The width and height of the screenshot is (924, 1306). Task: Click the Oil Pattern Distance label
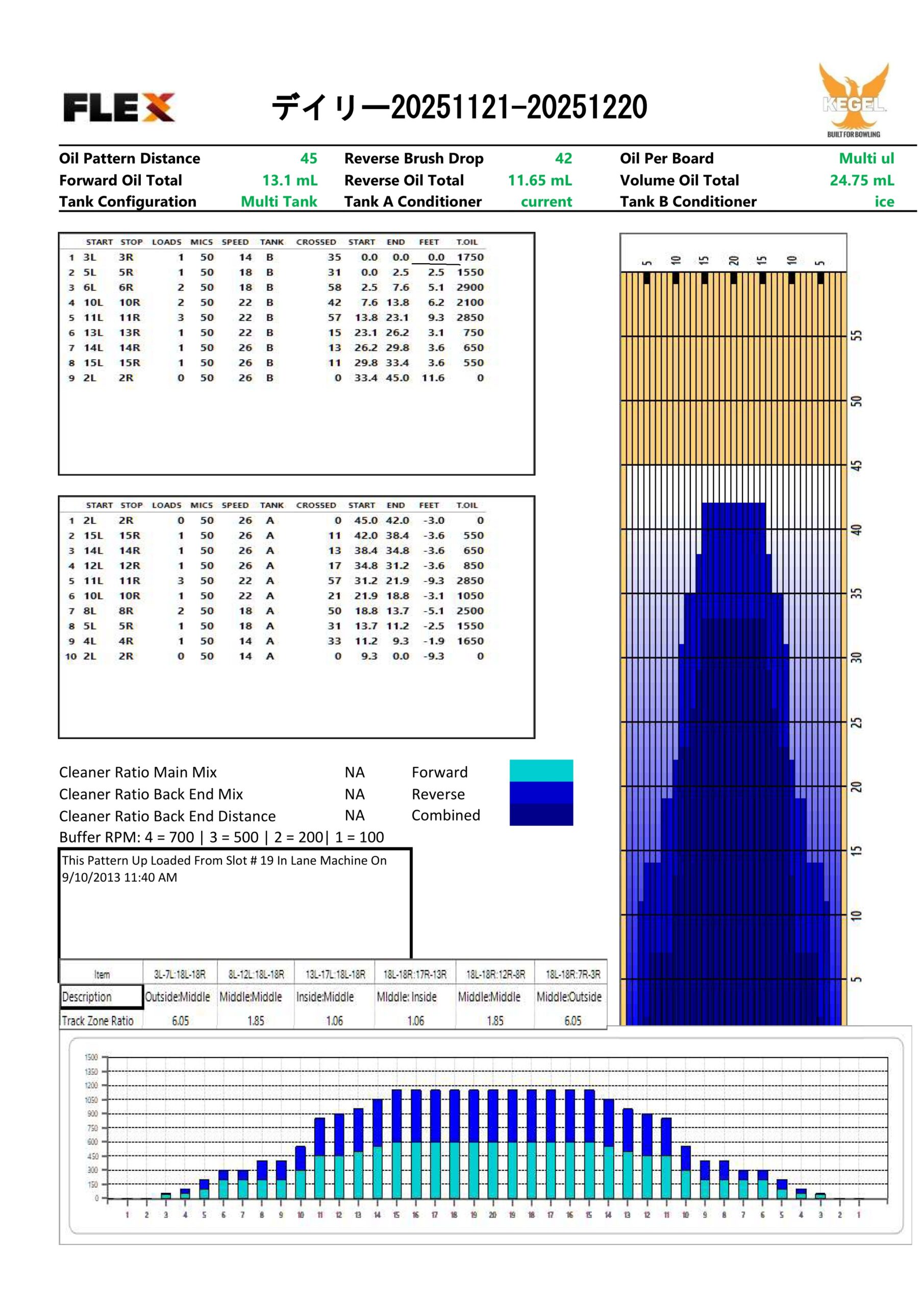(x=129, y=158)
